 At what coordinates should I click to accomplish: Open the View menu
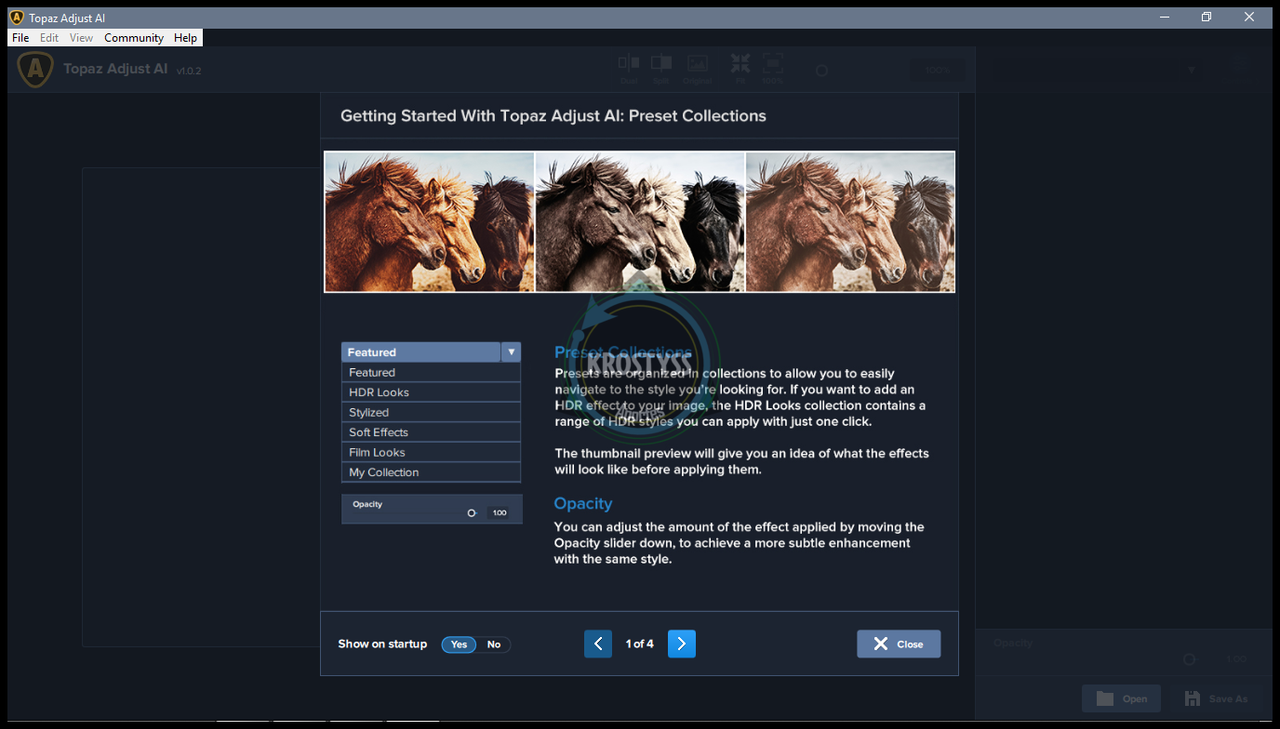click(81, 38)
